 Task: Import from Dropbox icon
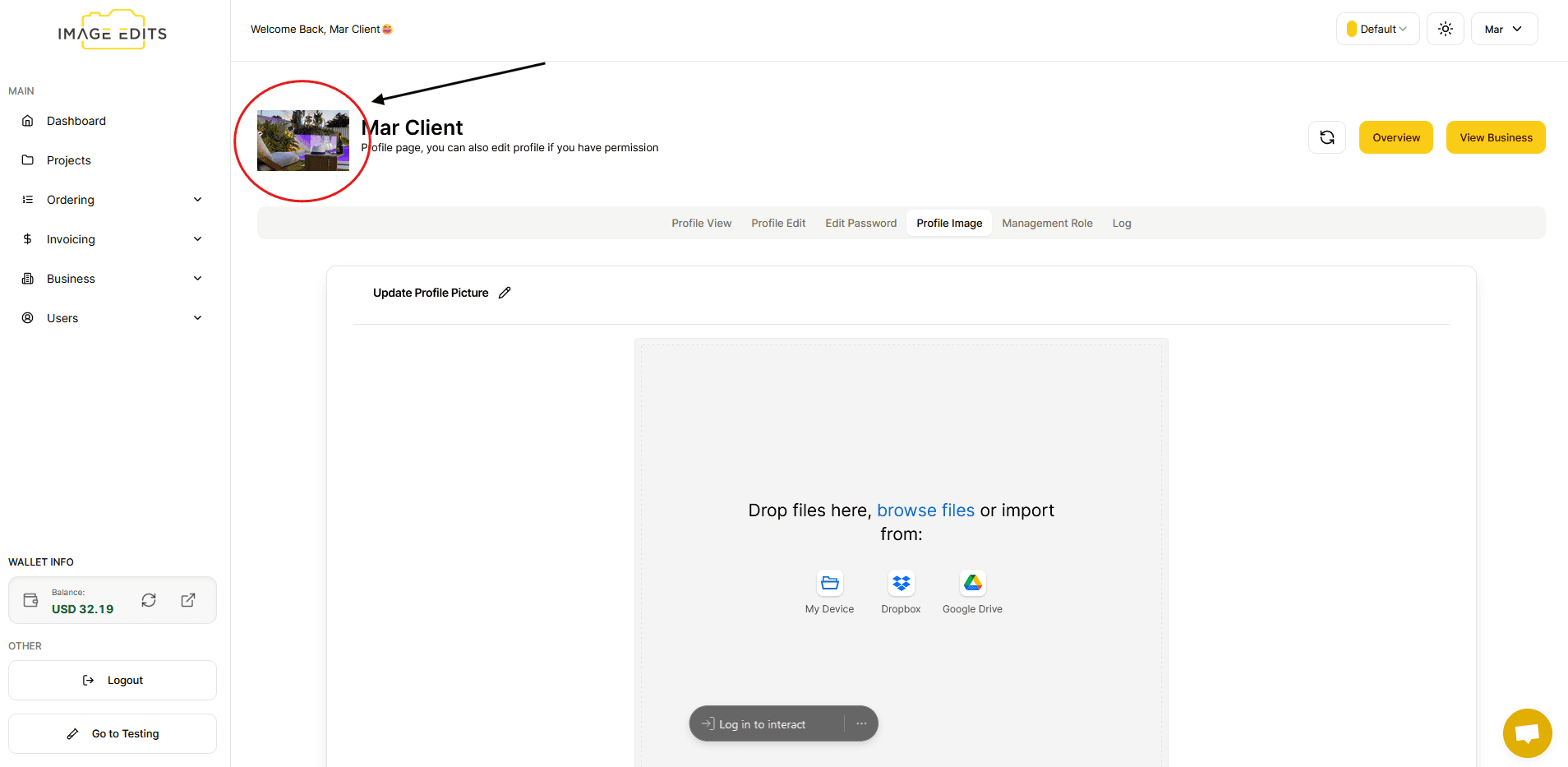click(x=901, y=583)
